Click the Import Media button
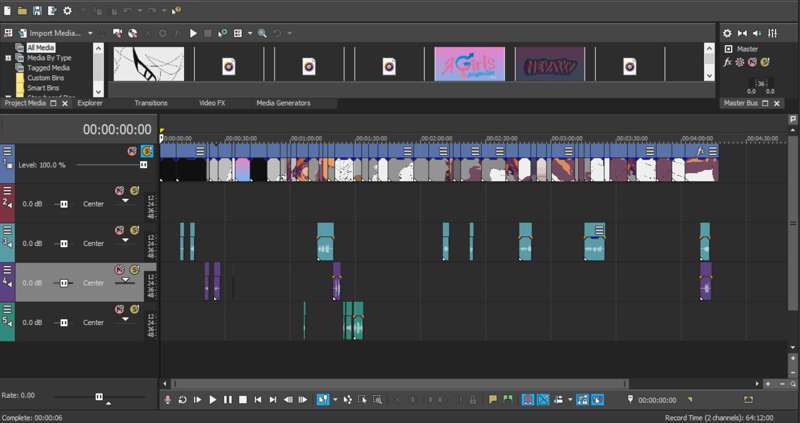Image resolution: width=800 pixels, height=423 pixels. click(x=50, y=33)
